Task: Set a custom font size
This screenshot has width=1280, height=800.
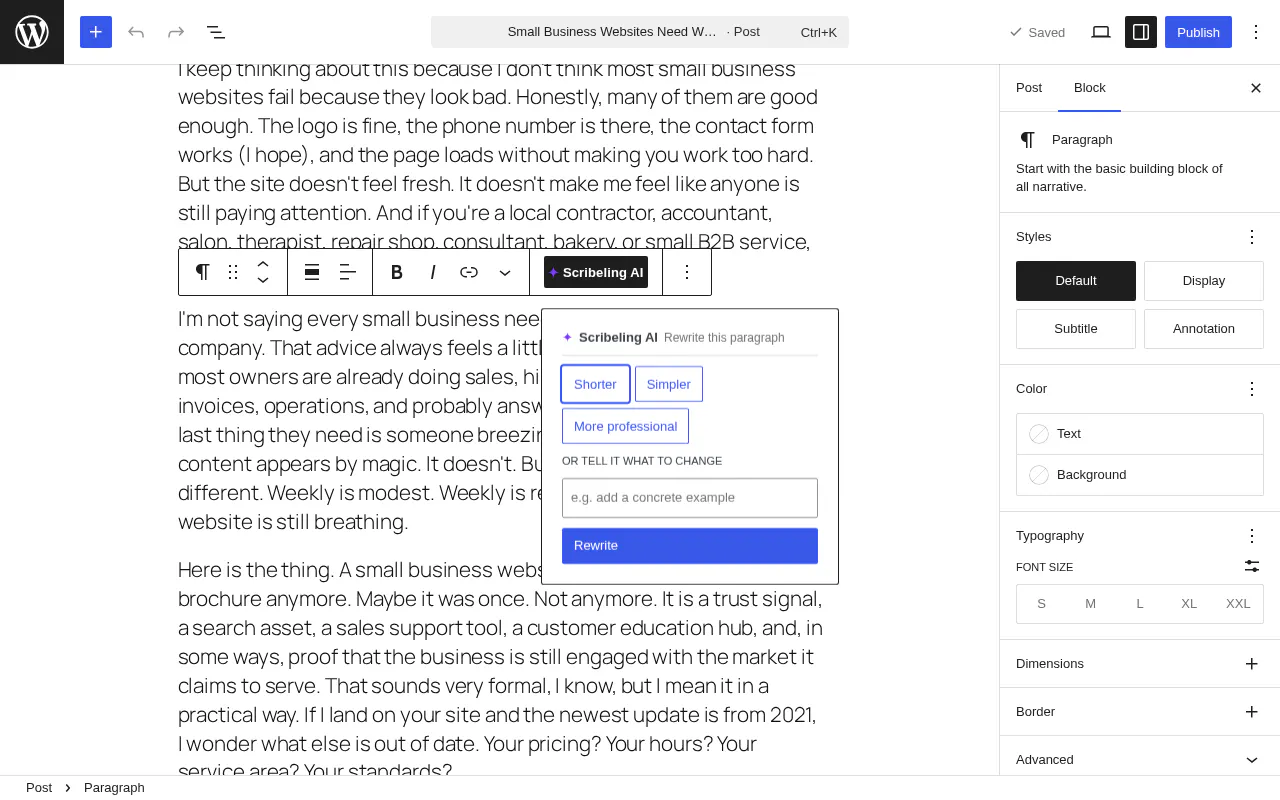Action: tap(1252, 566)
